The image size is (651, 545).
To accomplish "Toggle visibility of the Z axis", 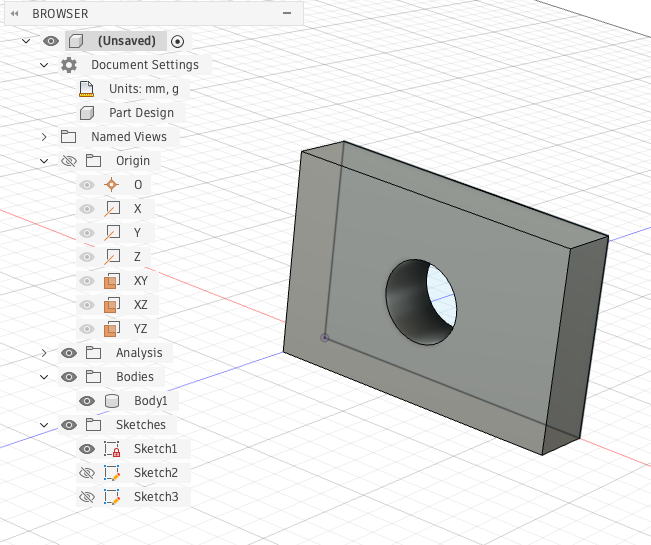I will pos(87,257).
